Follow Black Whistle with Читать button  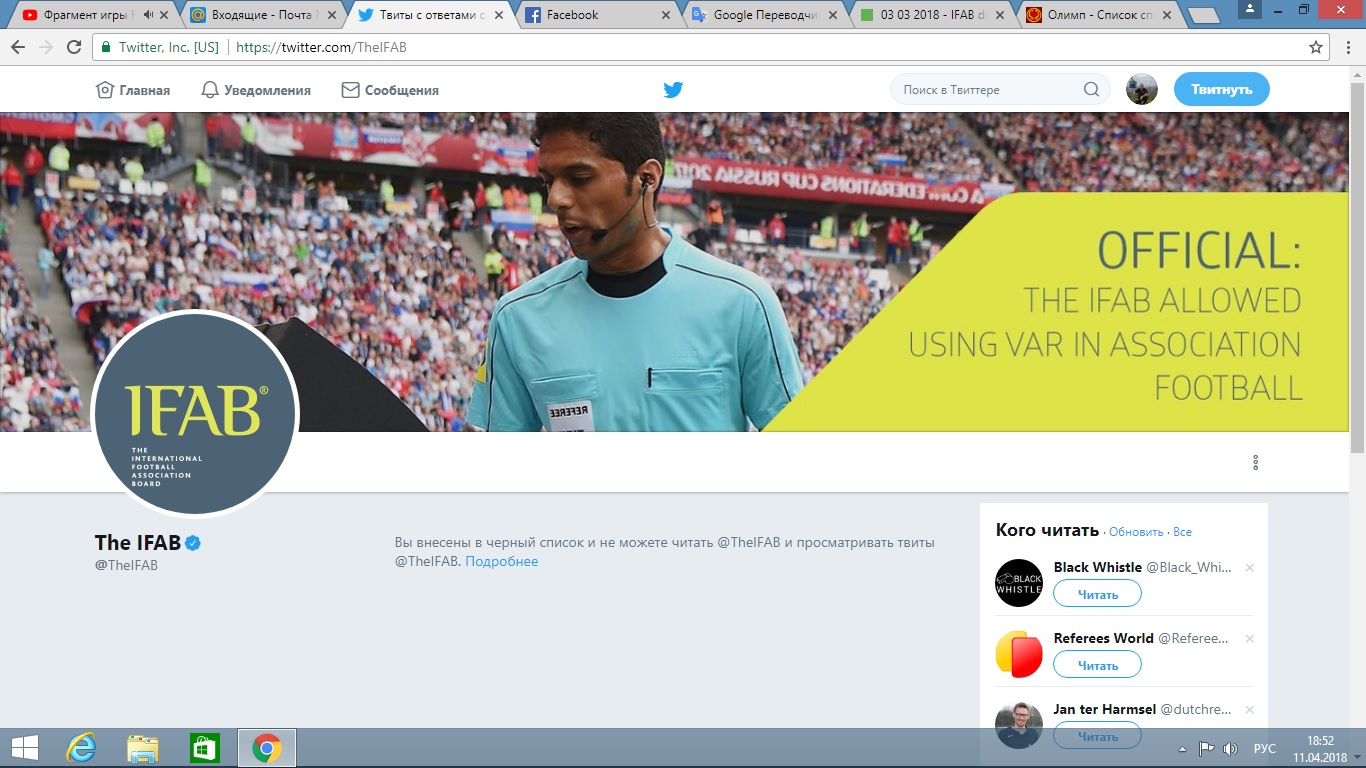(1097, 594)
